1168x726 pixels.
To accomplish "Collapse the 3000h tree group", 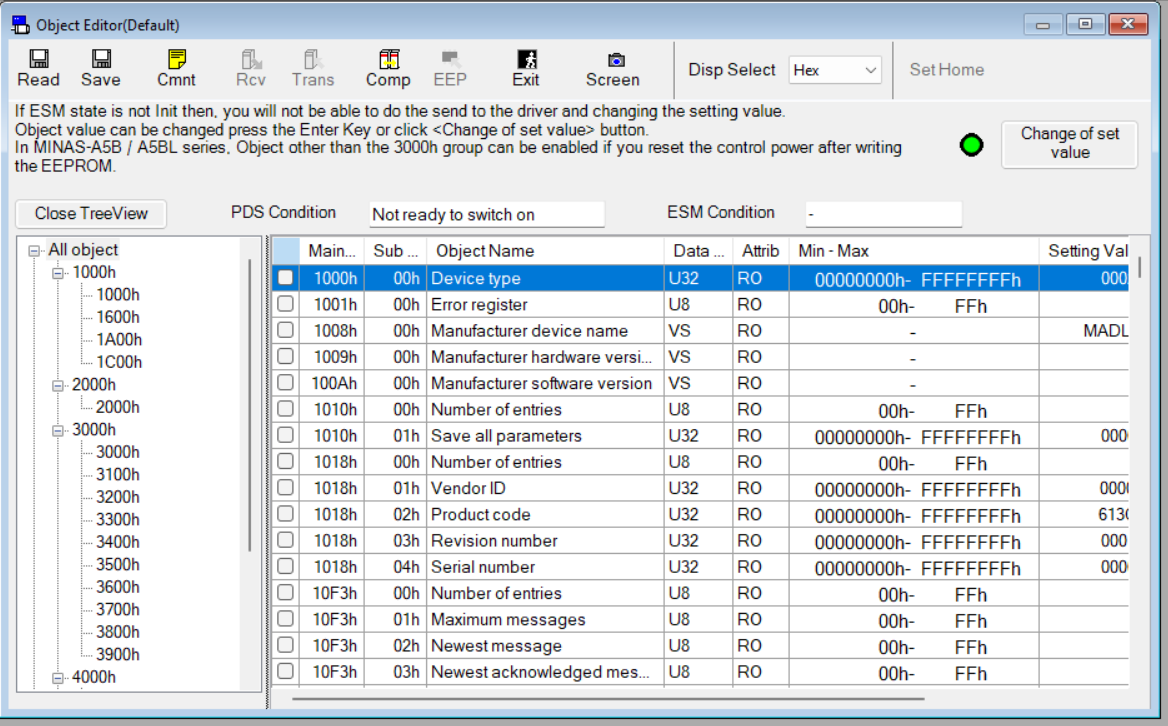I will [58, 430].
